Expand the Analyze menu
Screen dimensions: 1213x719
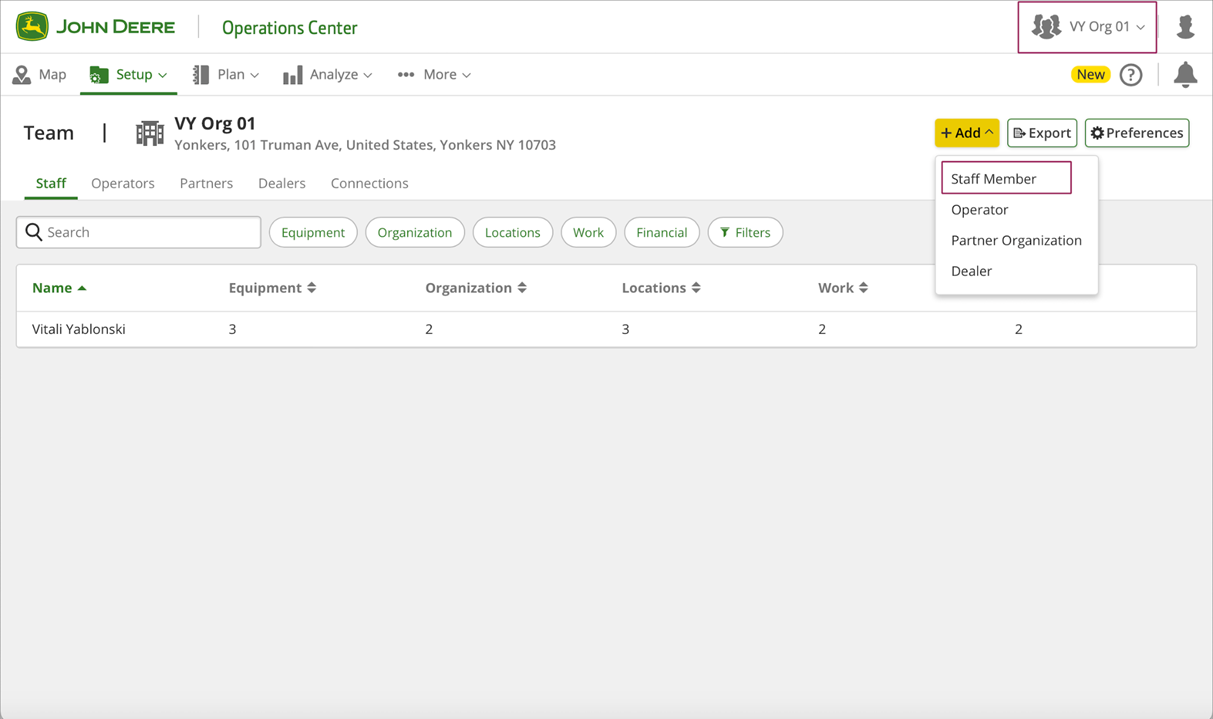tap(328, 75)
